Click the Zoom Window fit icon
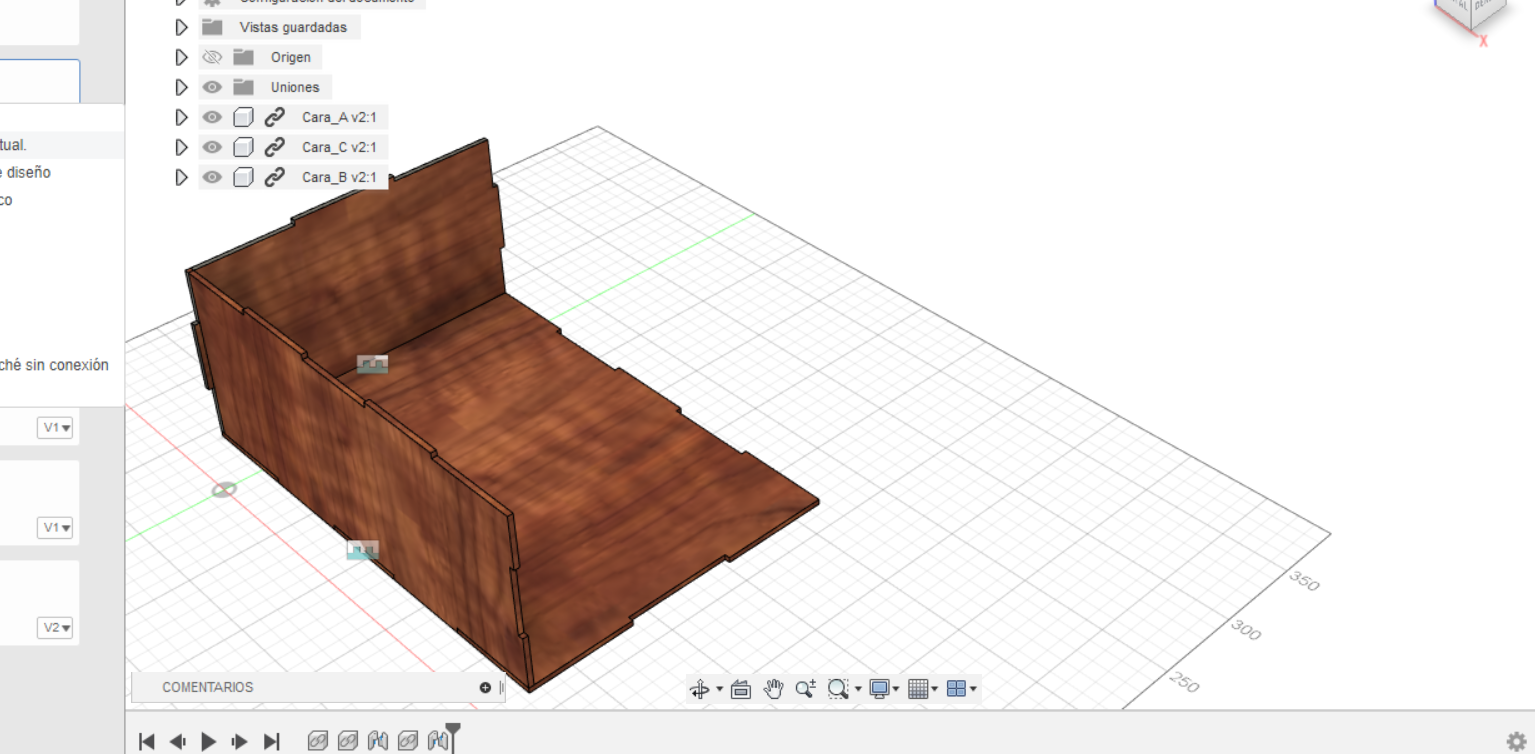Image resolution: width=1535 pixels, height=754 pixels. click(x=838, y=689)
